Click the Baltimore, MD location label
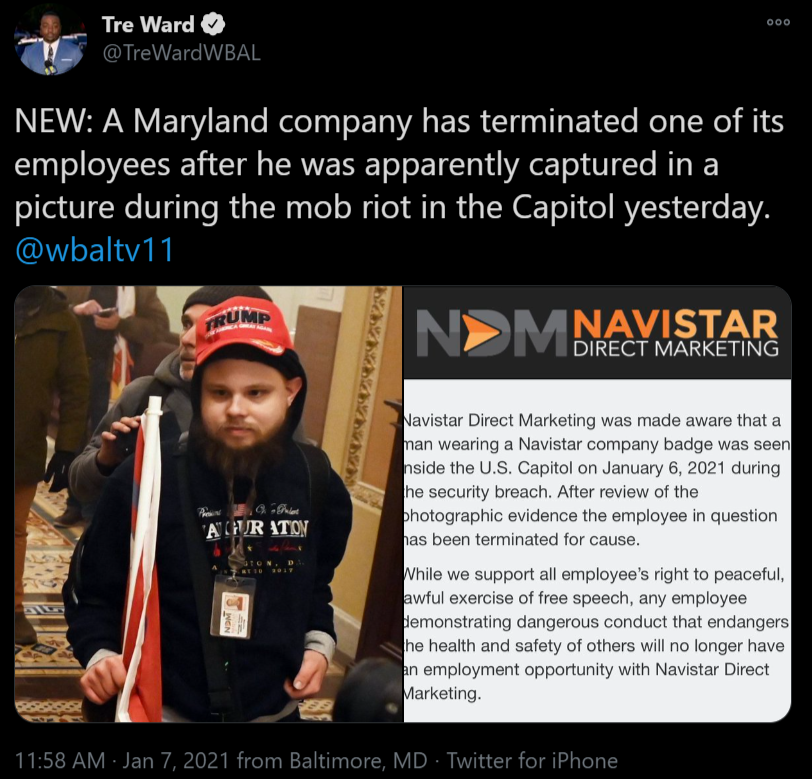 (x=358, y=760)
